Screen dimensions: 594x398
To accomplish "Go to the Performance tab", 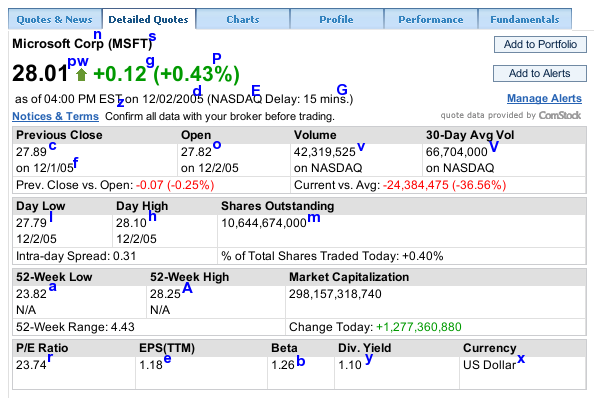I will (x=431, y=19).
